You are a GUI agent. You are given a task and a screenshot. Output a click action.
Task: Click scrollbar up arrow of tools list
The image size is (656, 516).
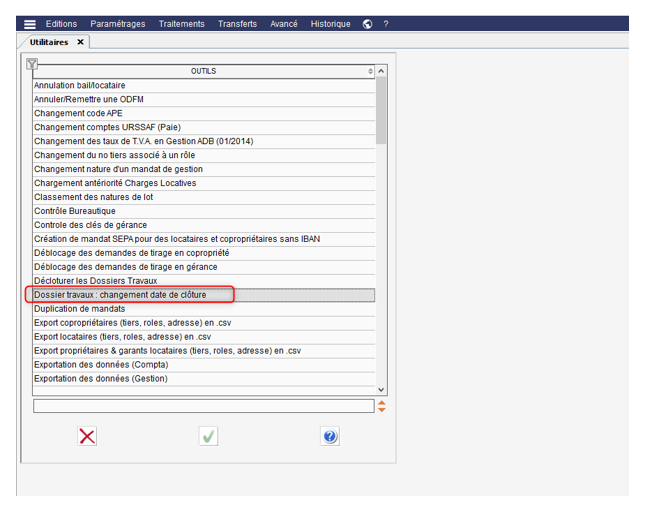(x=381, y=72)
